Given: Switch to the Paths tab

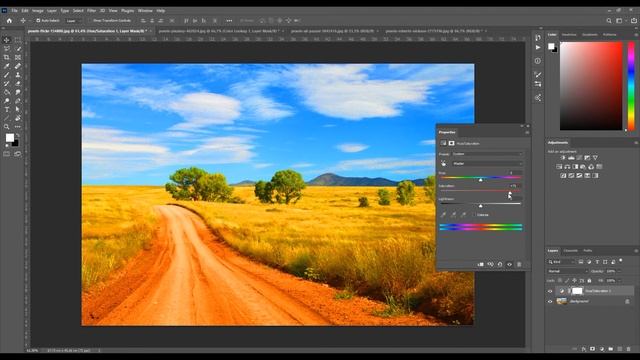Looking at the screenshot, I should (588, 251).
